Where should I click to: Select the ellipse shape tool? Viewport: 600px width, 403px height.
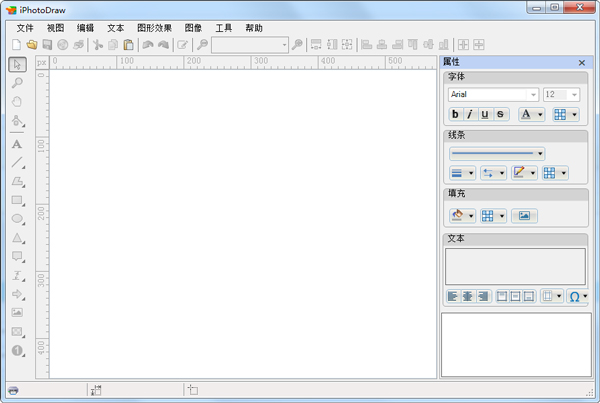click(x=18, y=219)
